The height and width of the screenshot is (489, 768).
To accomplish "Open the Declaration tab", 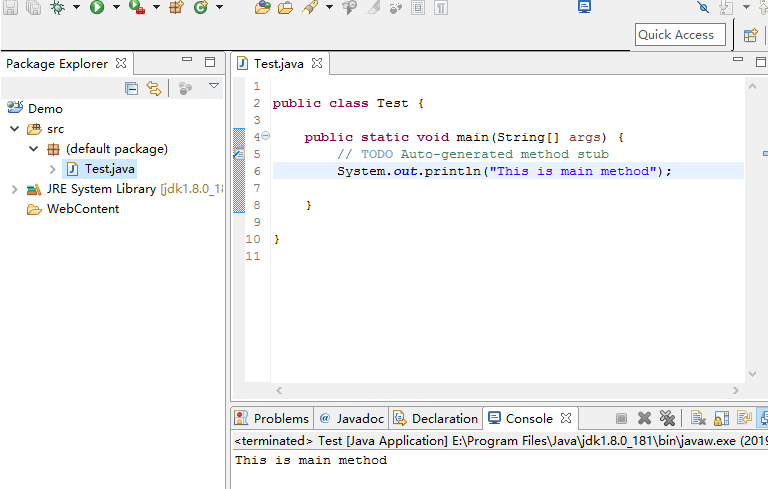I will click(436, 418).
